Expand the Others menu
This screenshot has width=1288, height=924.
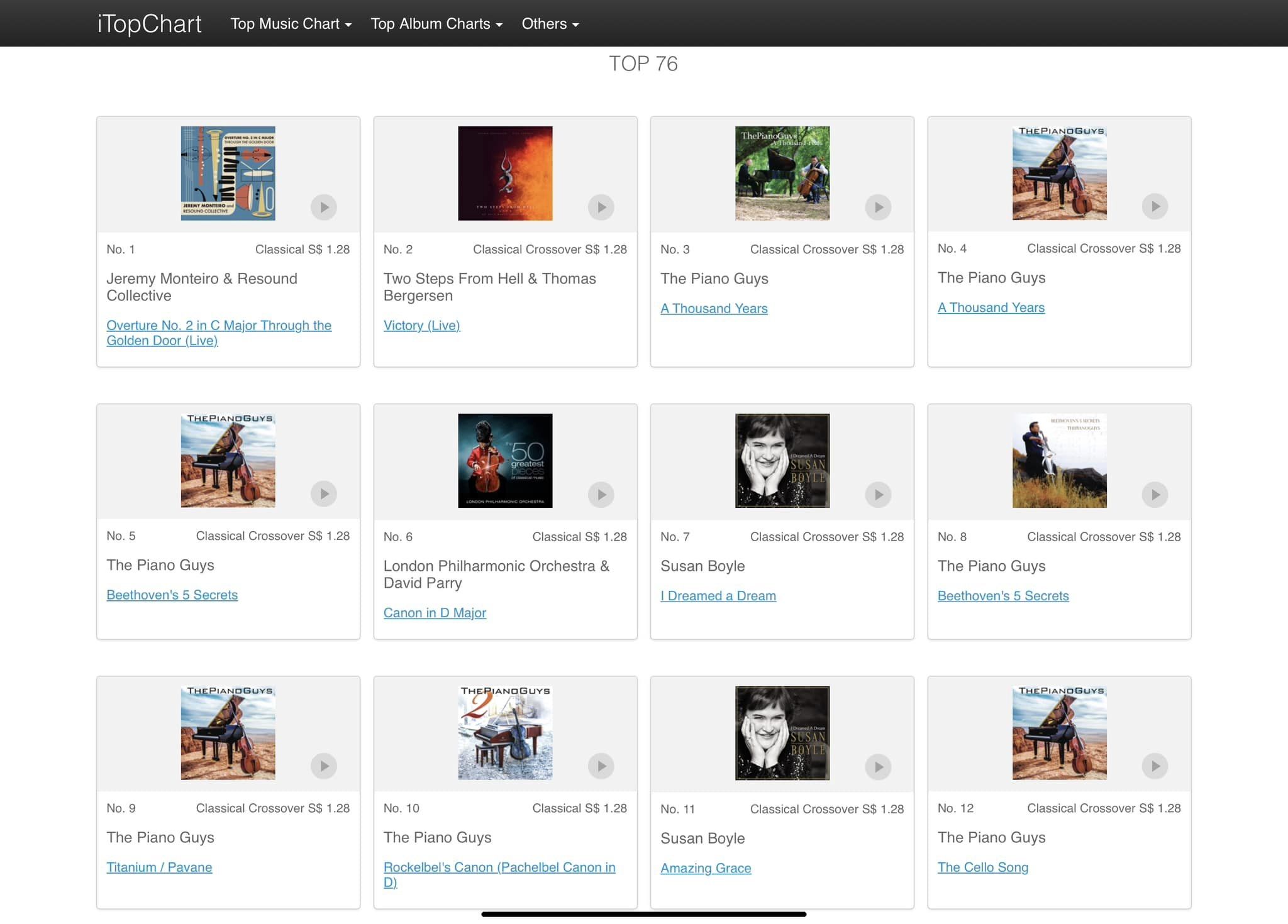click(x=550, y=24)
